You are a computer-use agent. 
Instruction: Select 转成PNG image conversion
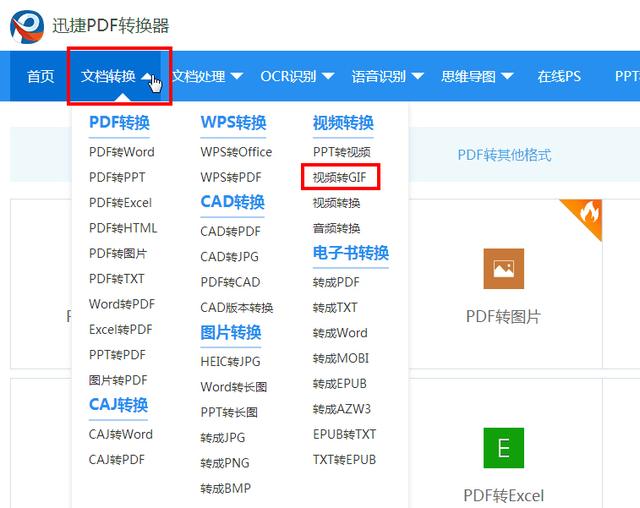tap(224, 463)
